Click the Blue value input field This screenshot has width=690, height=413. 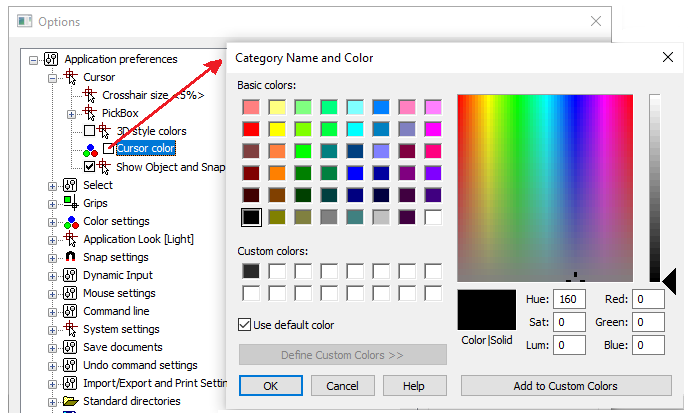tap(648, 345)
